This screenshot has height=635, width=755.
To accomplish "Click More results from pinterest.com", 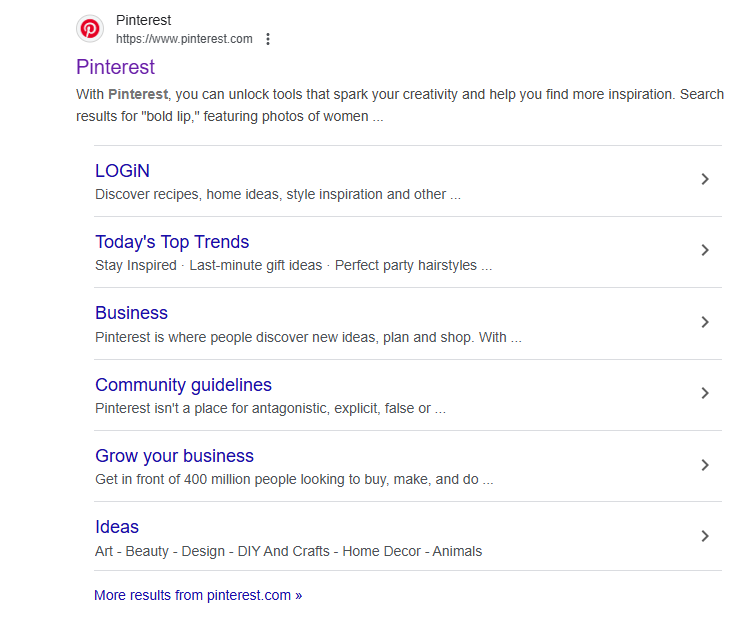I will (x=198, y=595).
